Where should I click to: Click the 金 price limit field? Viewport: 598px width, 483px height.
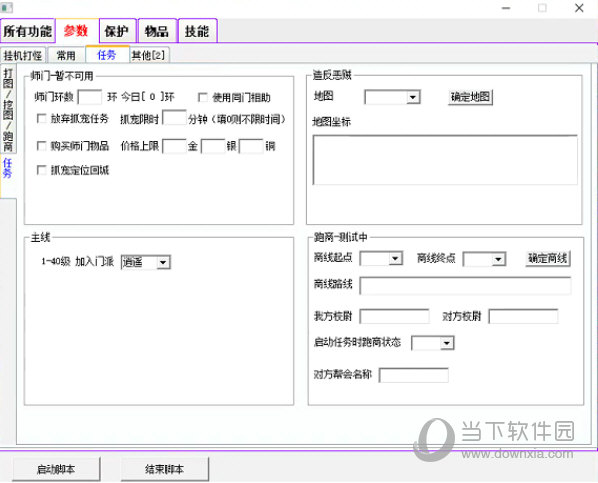click(174, 146)
